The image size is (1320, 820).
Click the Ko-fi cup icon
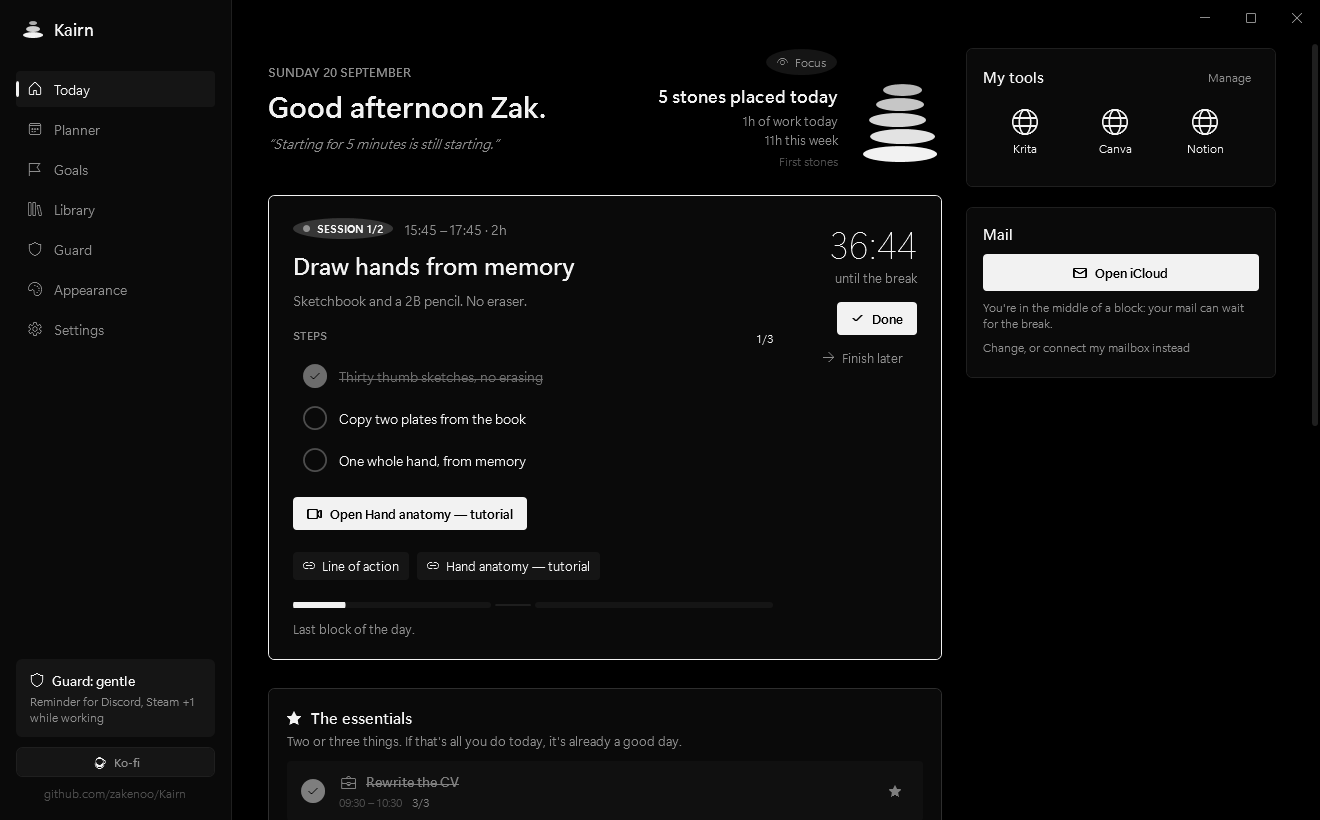click(100, 762)
